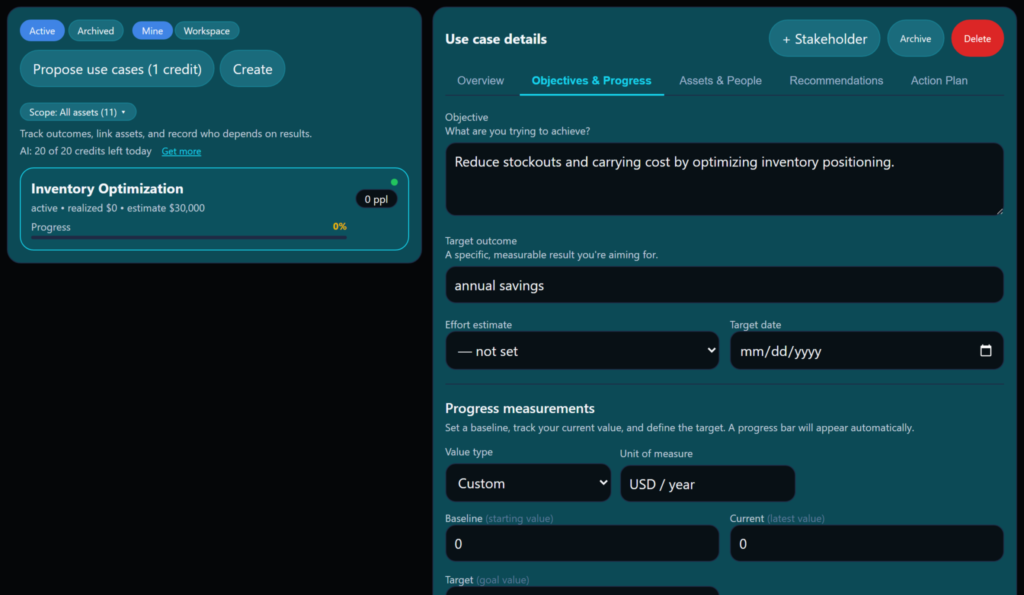Focus the Unit of measure field
Viewport: 1024px width, 595px height.
click(x=707, y=484)
